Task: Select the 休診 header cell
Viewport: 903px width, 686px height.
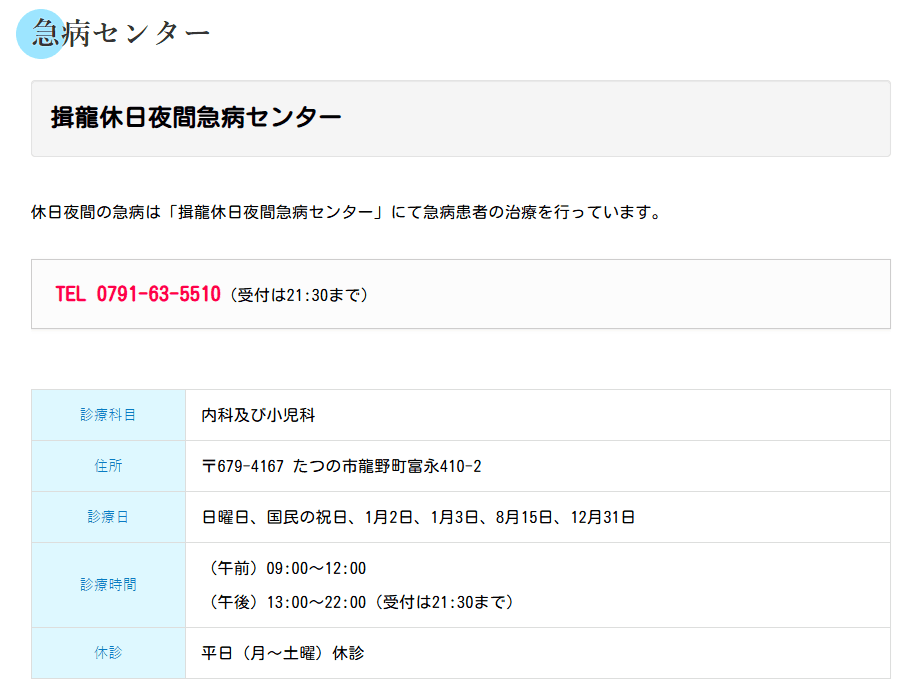Action: coord(108,653)
